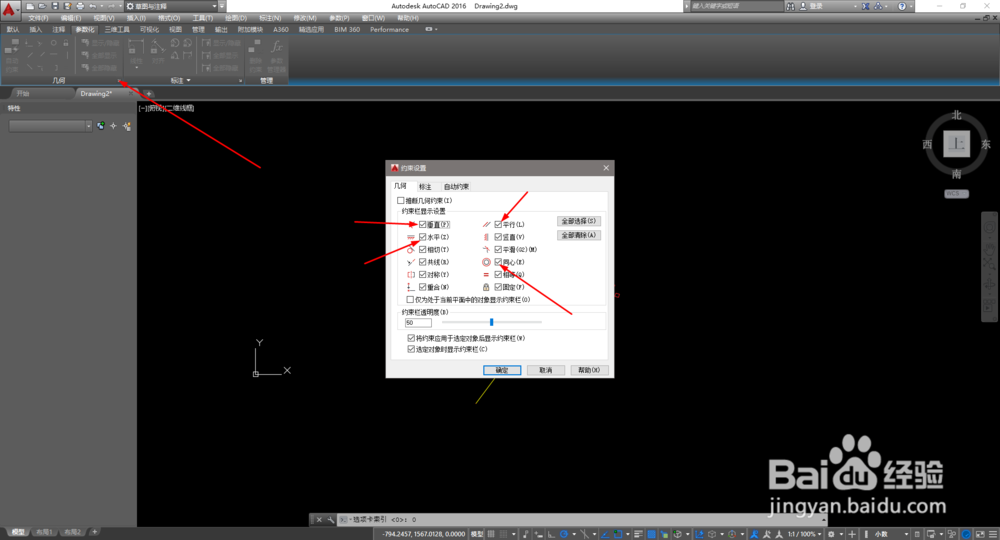Image resolution: width=1000 pixels, height=540 pixels.
Task: Expand the quick access toolbar customize arrow
Action: [222, 6]
